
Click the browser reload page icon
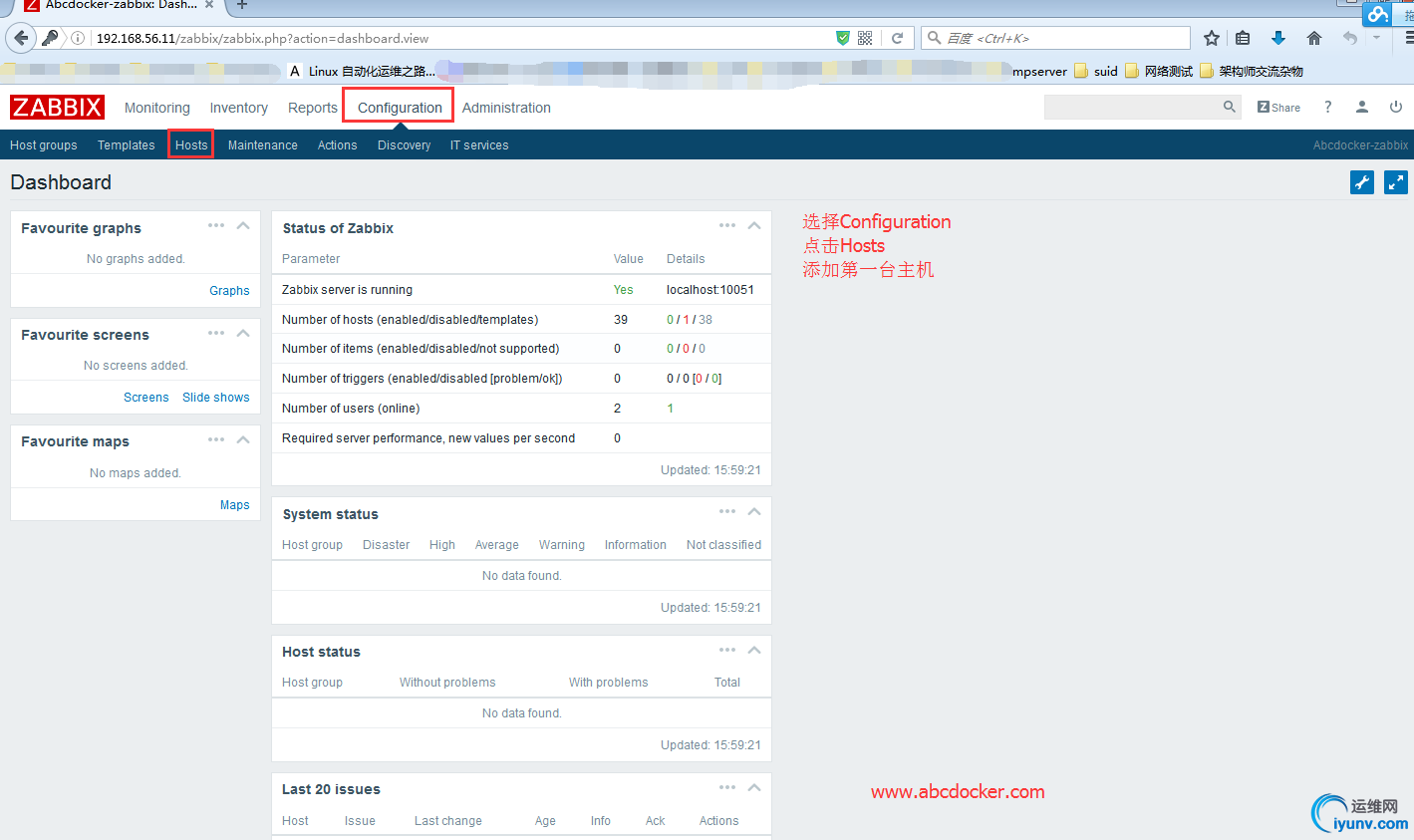click(x=897, y=38)
